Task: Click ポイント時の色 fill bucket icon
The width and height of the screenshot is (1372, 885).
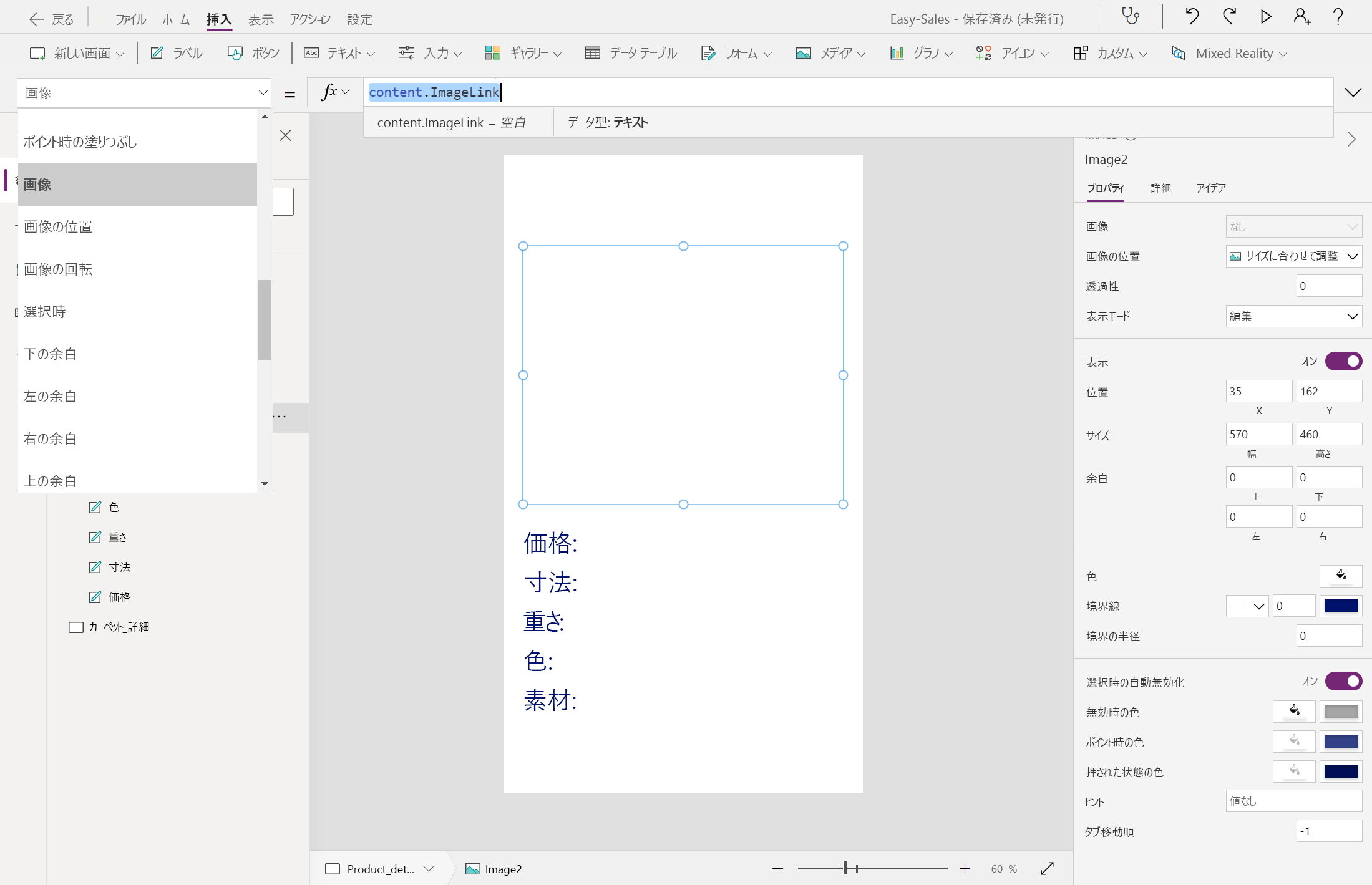Action: pyautogui.click(x=1295, y=742)
